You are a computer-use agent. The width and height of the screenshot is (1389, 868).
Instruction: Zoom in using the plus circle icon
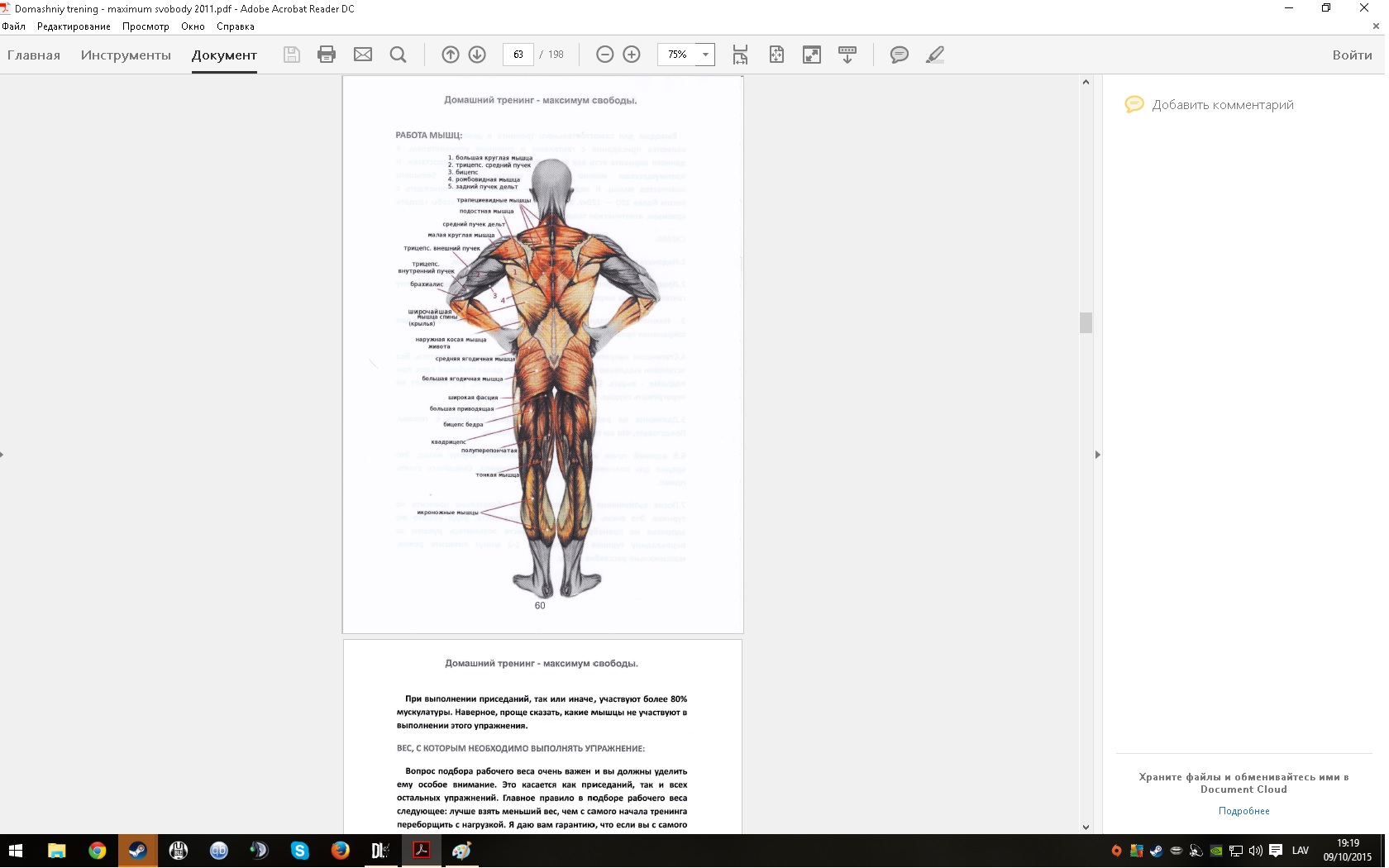click(632, 55)
